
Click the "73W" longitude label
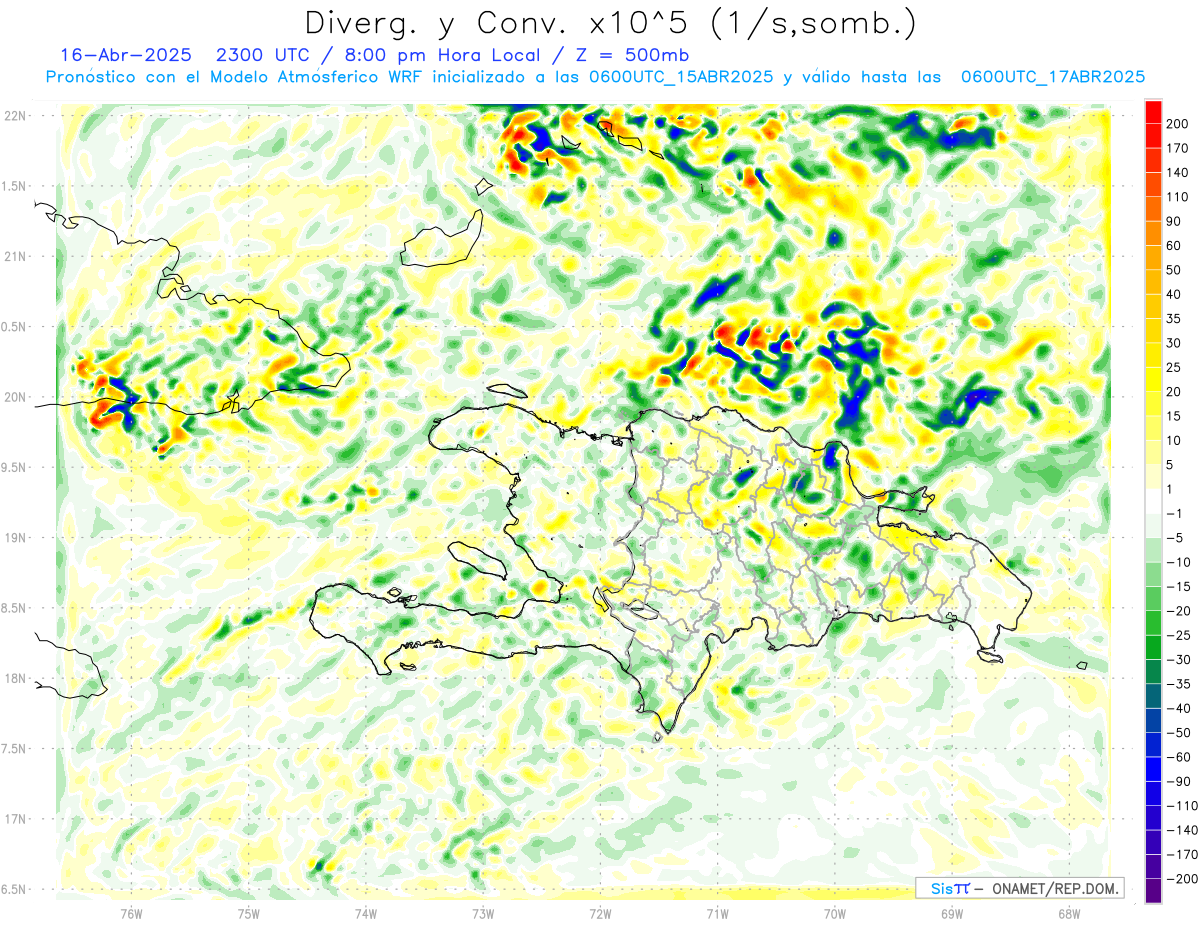[483, 914]
